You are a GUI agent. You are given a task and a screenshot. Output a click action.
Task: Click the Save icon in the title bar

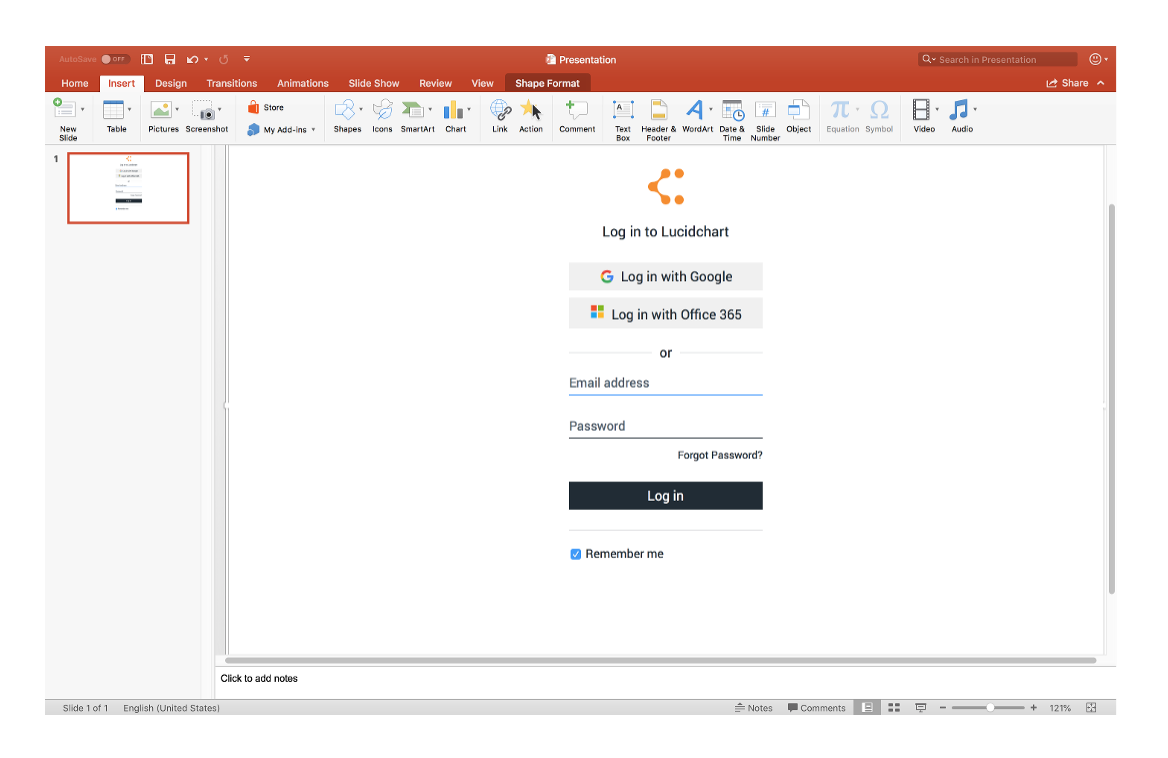170,59
